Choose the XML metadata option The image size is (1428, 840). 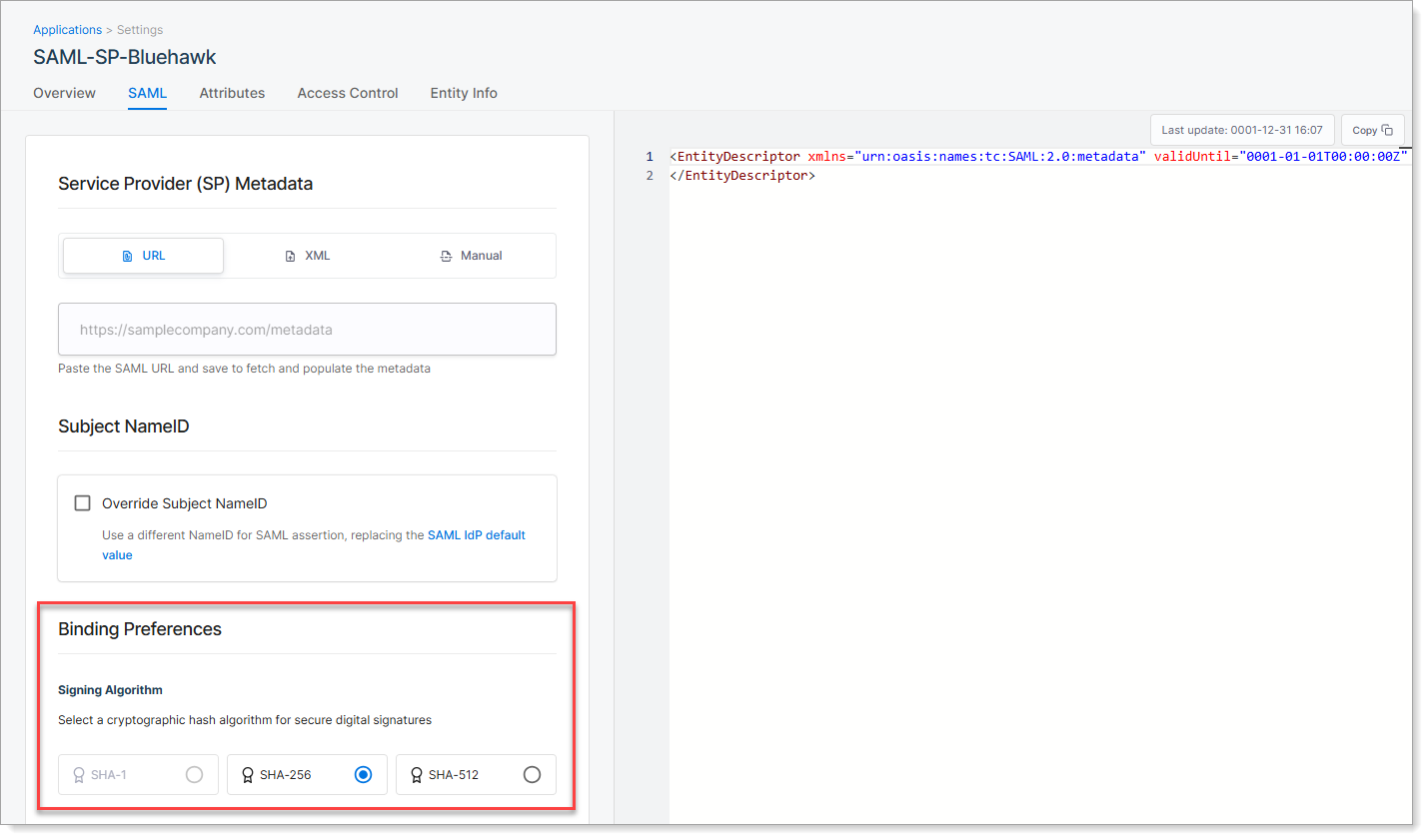307,256
